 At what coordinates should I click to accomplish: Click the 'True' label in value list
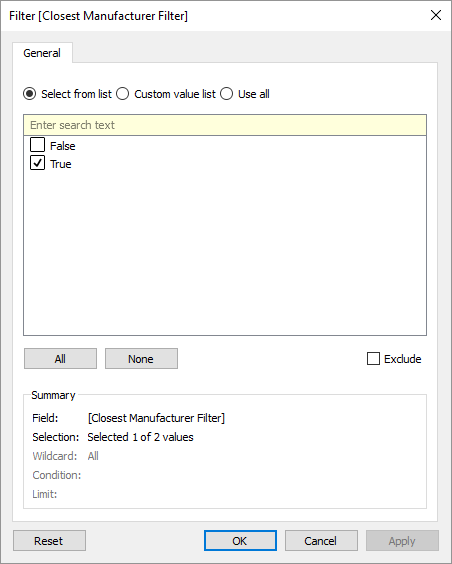61,164
